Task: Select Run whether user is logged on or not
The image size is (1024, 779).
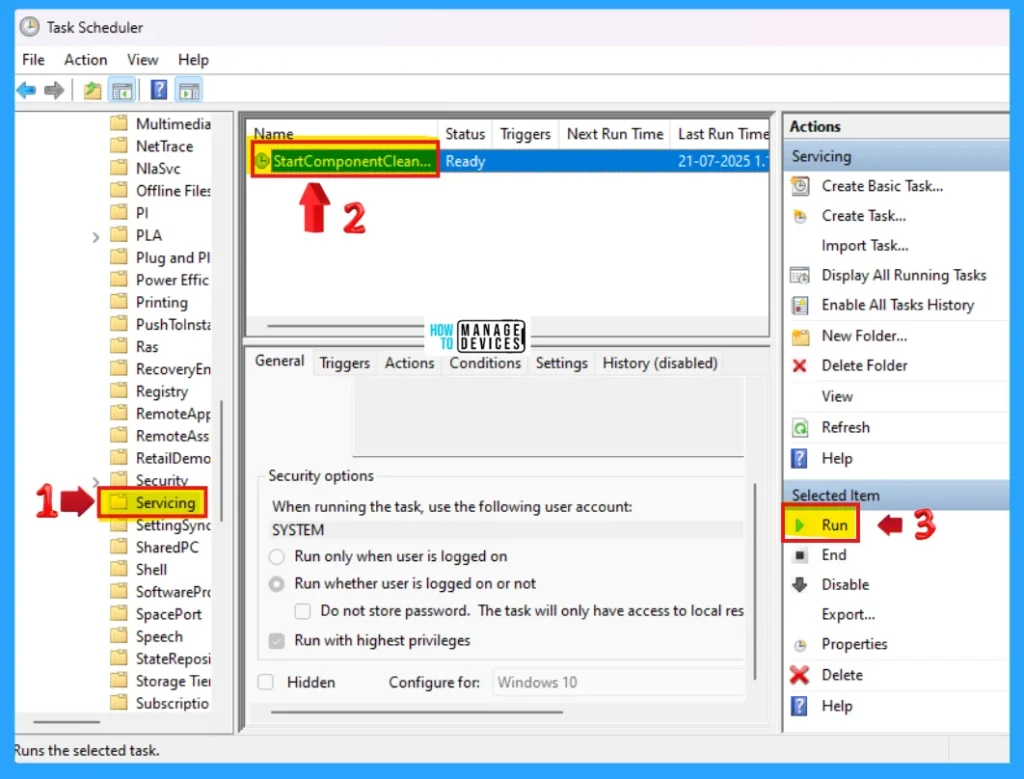Action: click(277, 584)
